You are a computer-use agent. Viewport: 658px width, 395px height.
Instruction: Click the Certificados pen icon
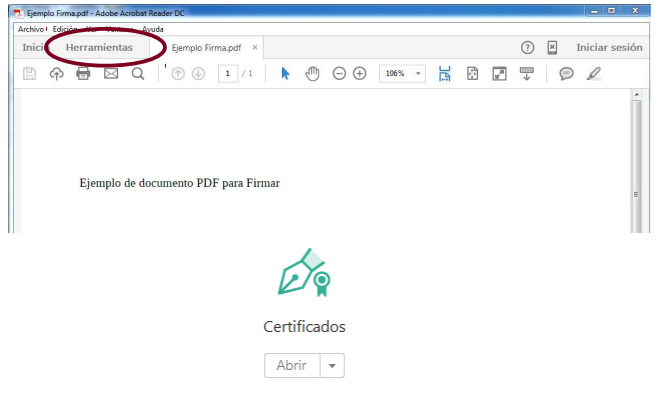[x=304, y=272]
